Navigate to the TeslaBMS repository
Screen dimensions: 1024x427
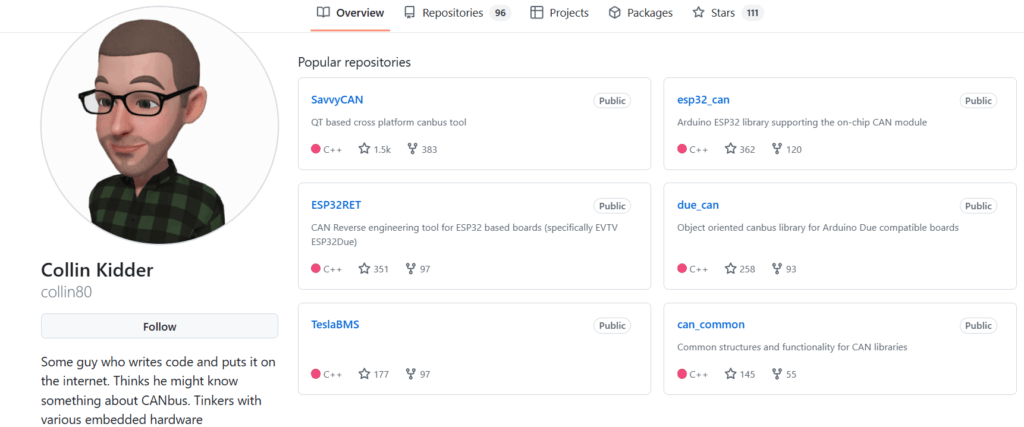335,325
